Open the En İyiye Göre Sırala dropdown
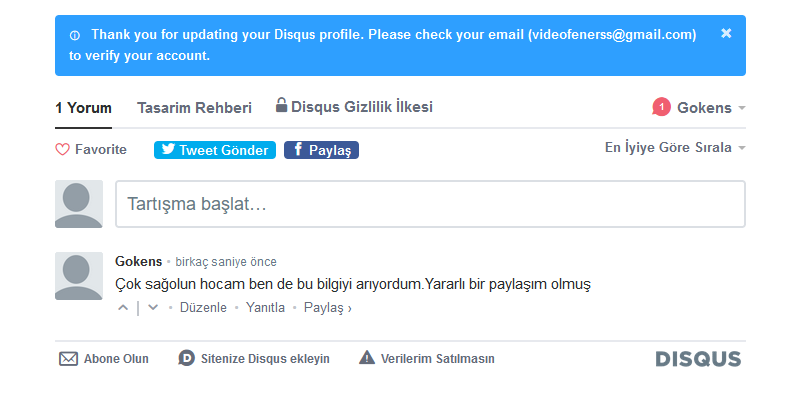This screenshot has width=797, height=407. pos(675,147)
